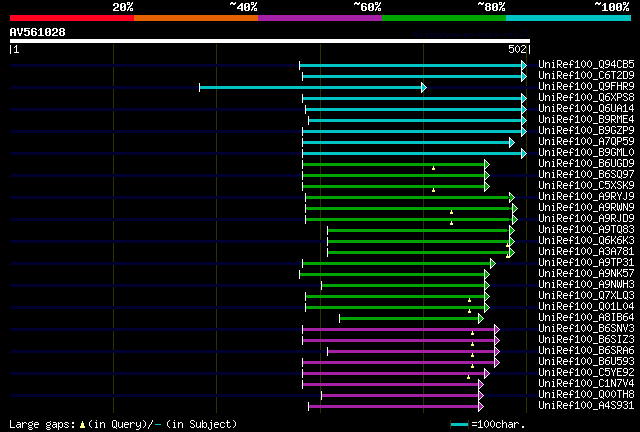The height and width of the screenshot is (432, 640).
Task: Select the UniRef100_A9NK57 label
Action: point(586,274)
